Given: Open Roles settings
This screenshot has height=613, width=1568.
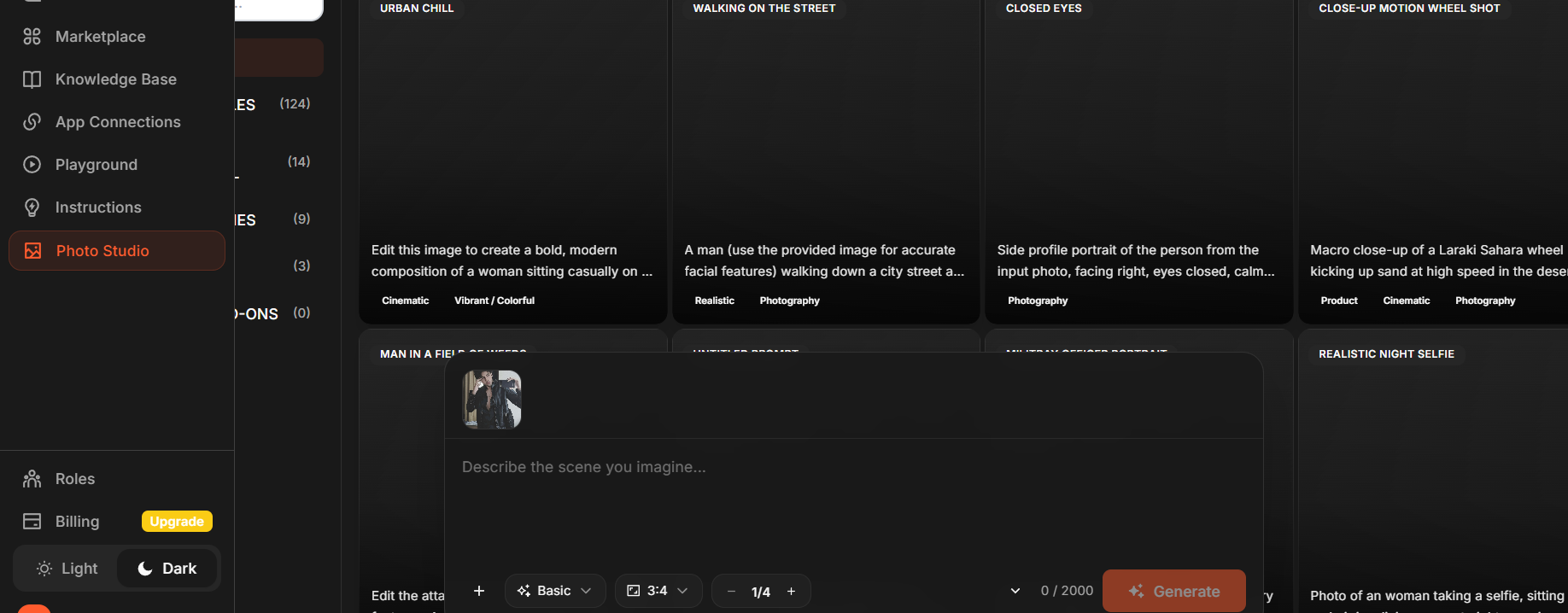Looking at the screenshot, I should [x=117, y=479].
